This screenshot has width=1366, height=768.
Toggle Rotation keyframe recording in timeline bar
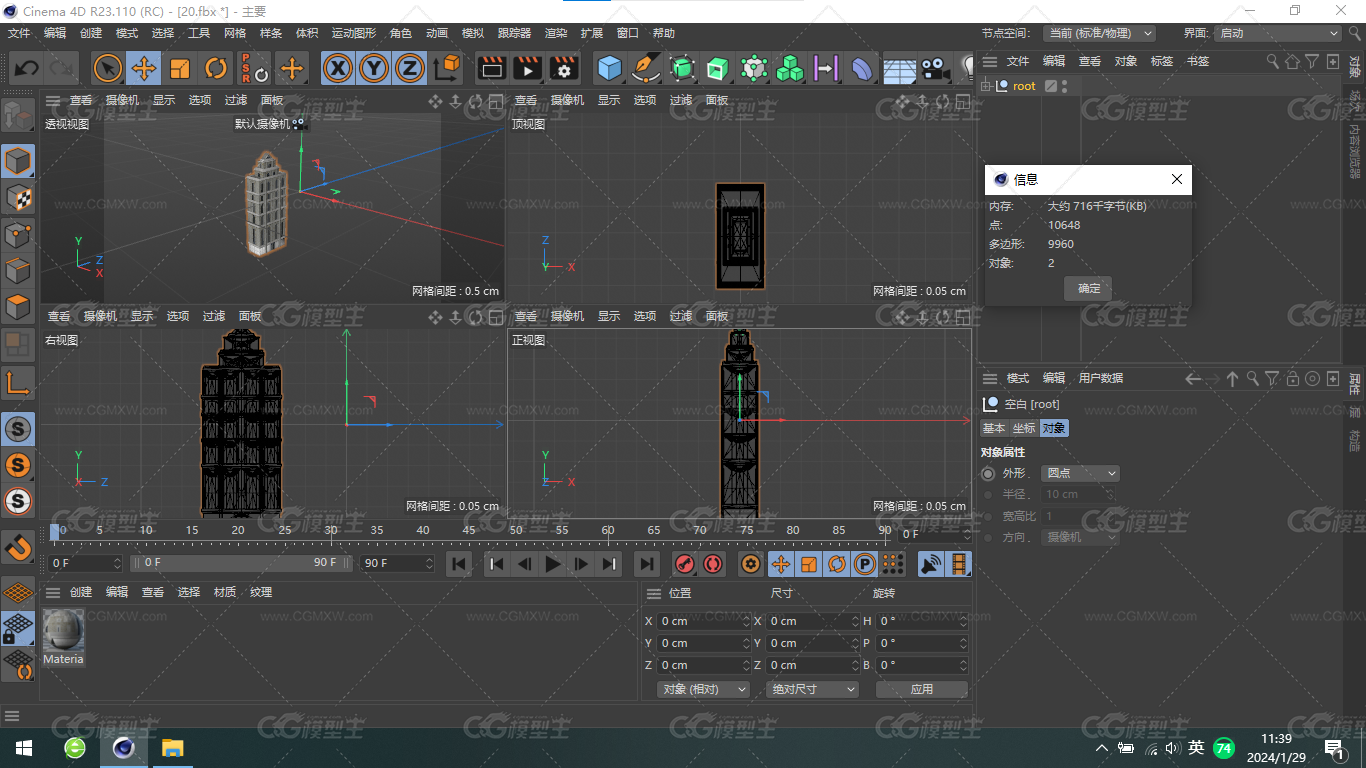point(837,564)
